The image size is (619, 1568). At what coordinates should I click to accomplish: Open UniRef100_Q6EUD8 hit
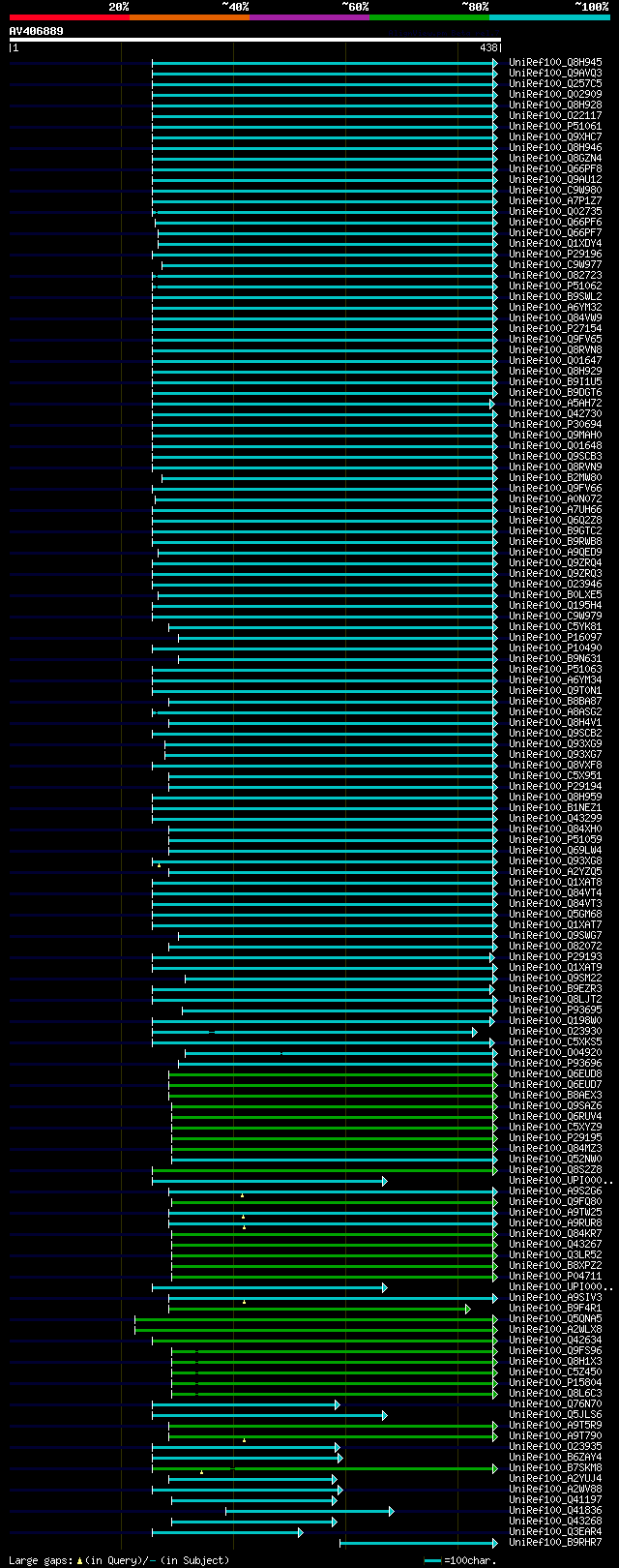tap(555, 1074)
